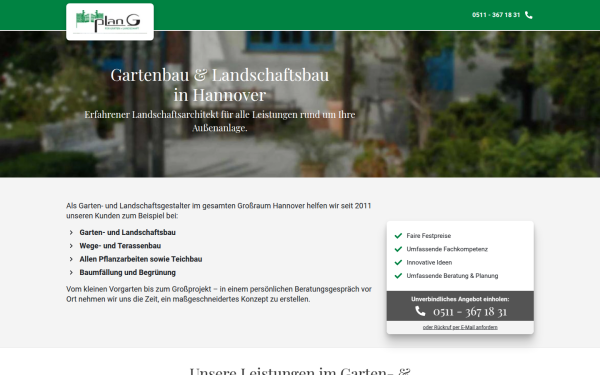Open the plan G logo homepage link
The width and height of the screenshot is (600, 375).
110,22
